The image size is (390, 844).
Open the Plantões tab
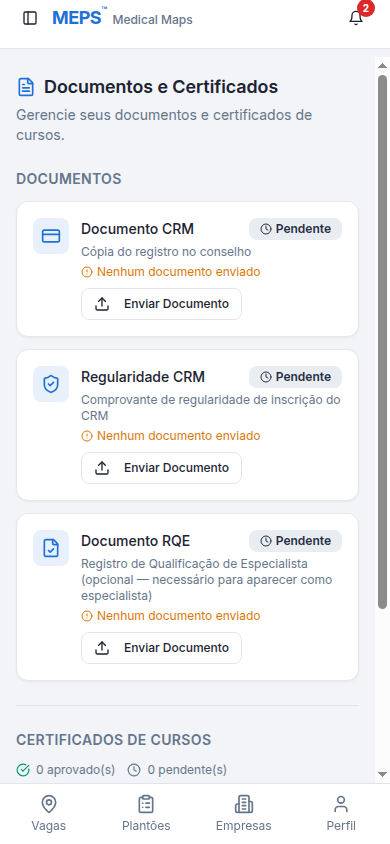pyautogui.click(x=146, y=814)
